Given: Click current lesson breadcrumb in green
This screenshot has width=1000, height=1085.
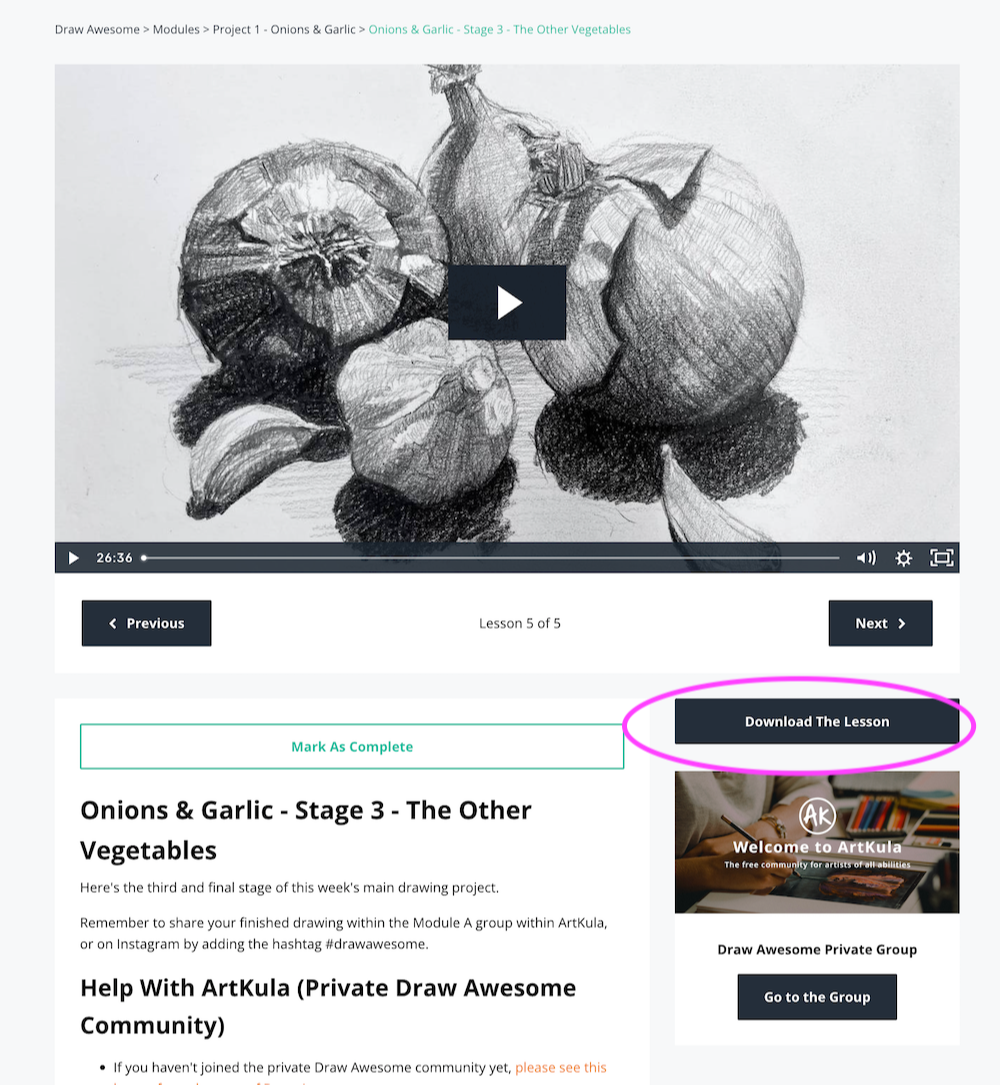Looking at the screenshot, I should click(499, 30).
